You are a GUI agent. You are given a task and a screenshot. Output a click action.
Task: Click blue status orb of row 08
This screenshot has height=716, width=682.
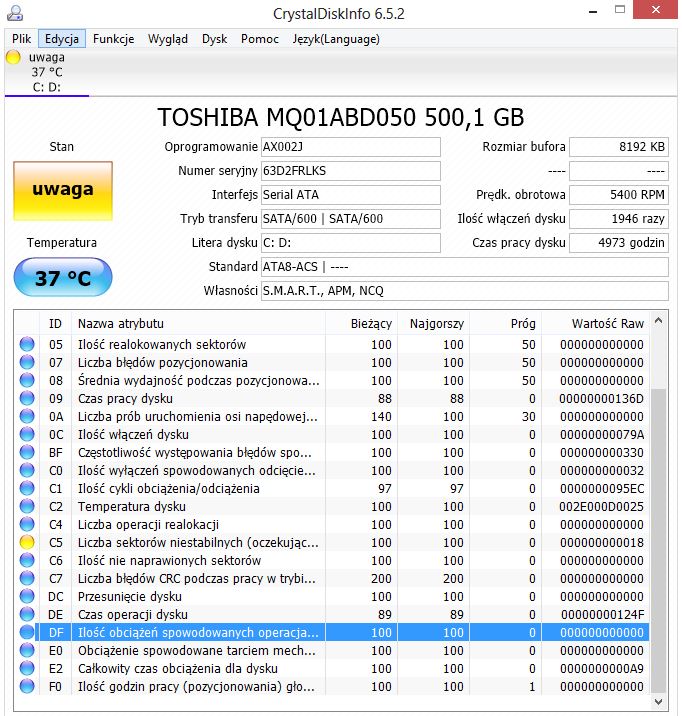27,380
